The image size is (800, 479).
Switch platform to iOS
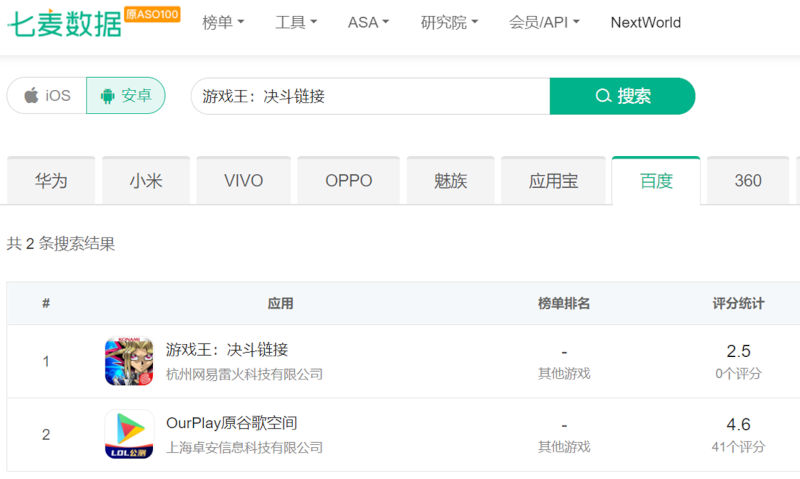[47, 96]
